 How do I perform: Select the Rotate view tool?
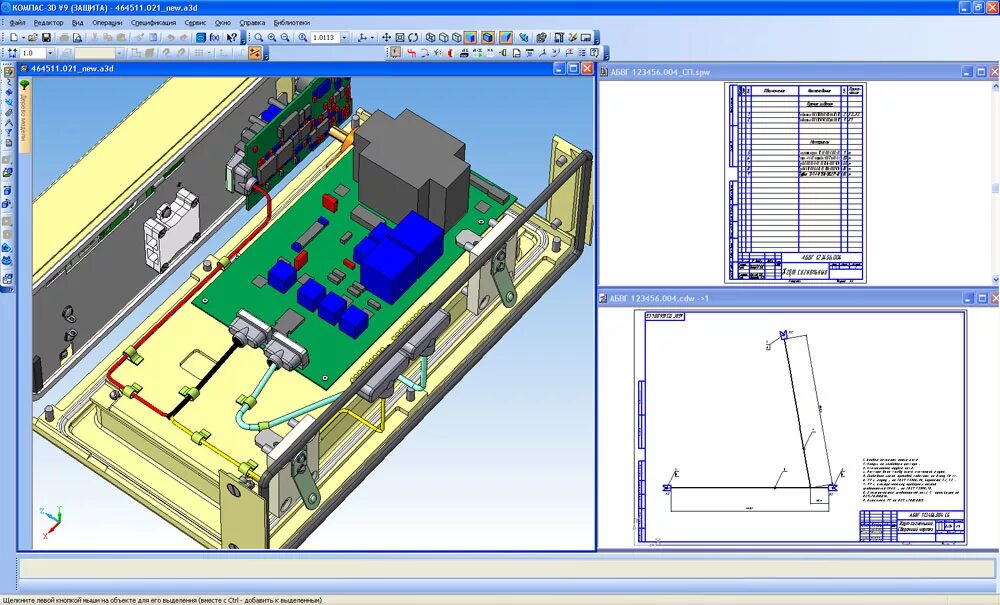pos(413,38)
